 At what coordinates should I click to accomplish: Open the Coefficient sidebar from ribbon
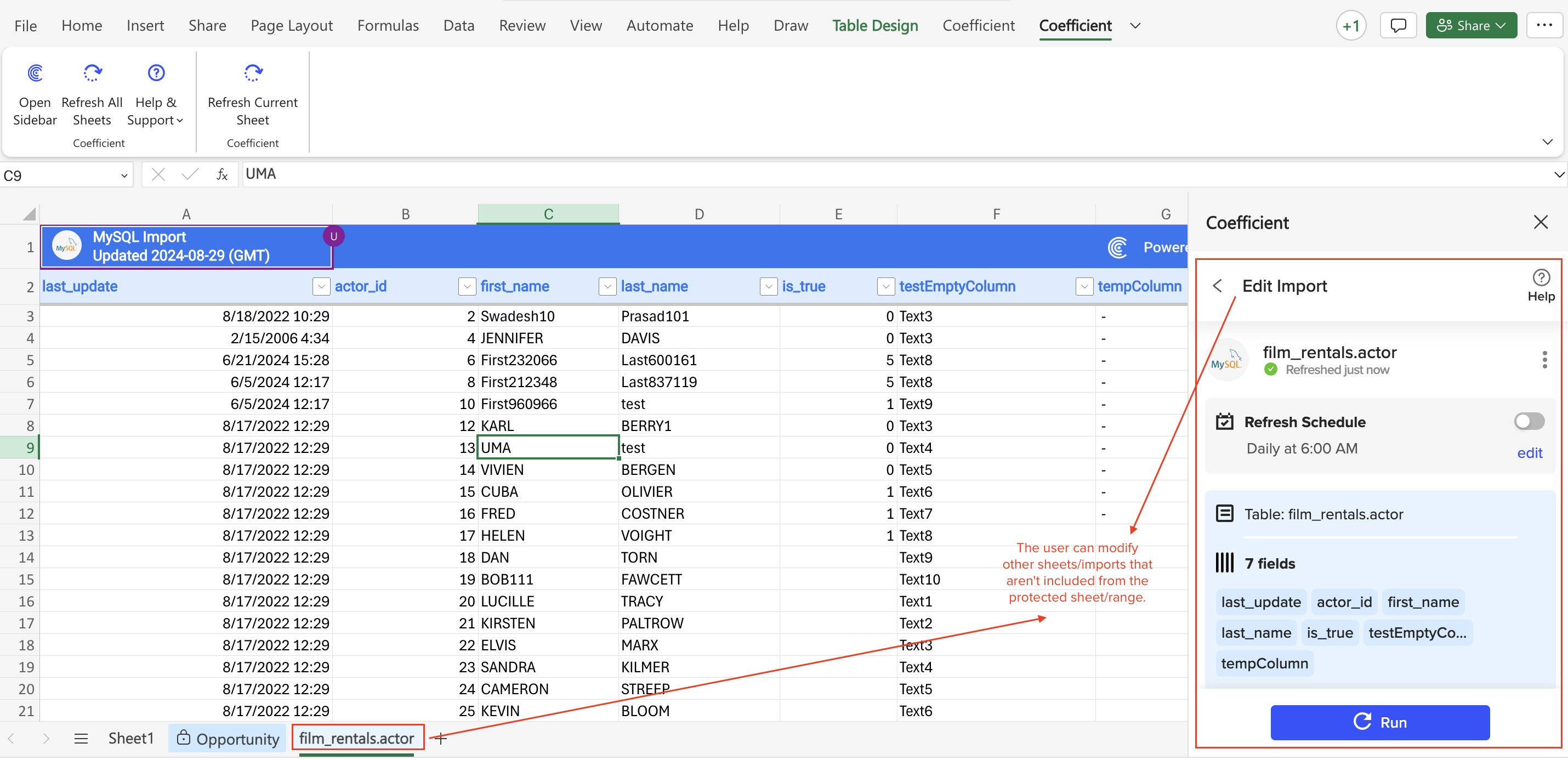(35, 94)
